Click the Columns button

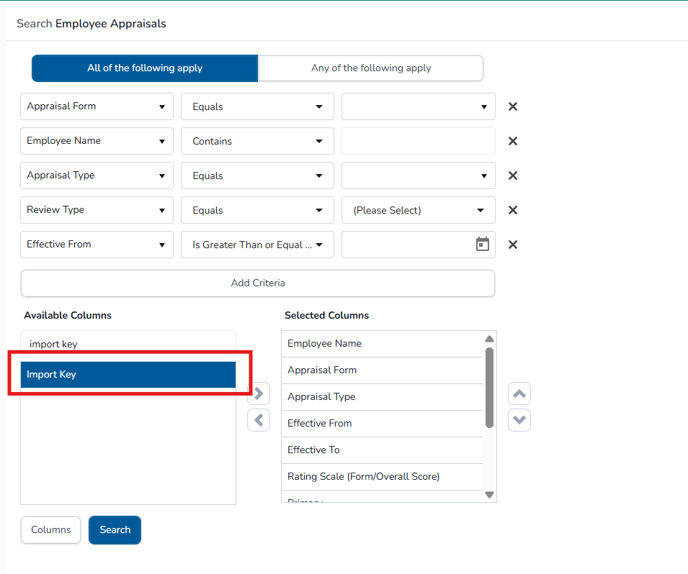coord(51,530)
